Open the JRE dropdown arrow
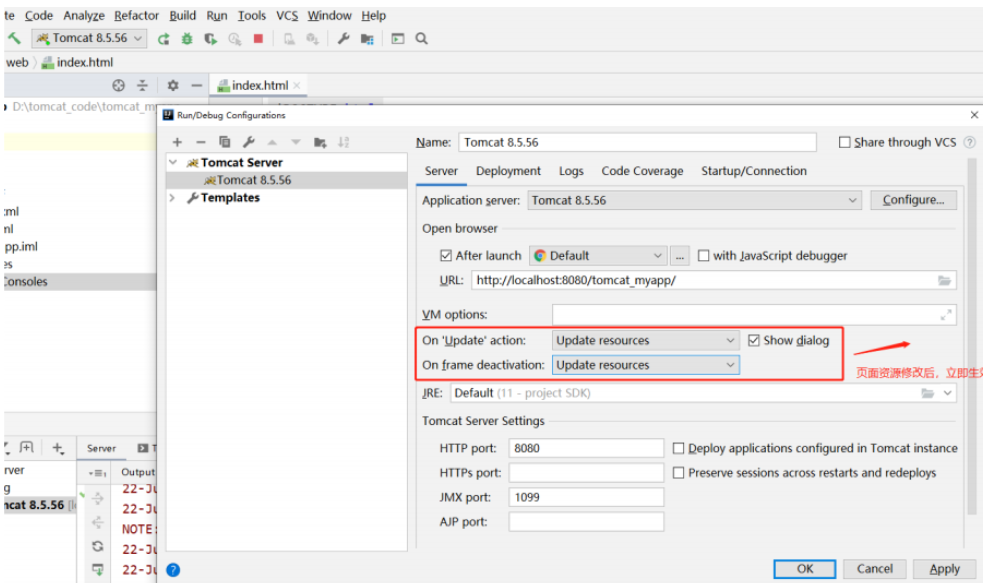The image size is (983, 583). (947, 393)
